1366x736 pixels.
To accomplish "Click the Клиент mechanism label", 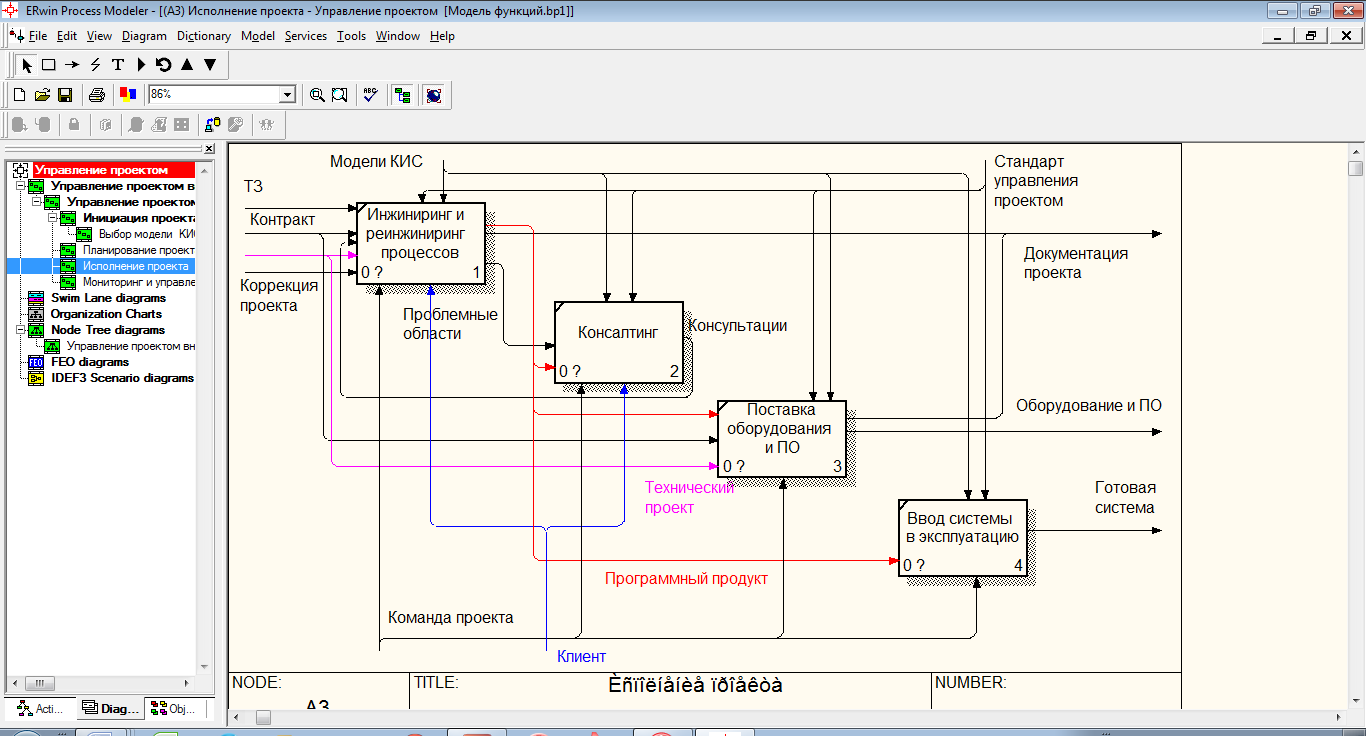I will click(581, 657).
